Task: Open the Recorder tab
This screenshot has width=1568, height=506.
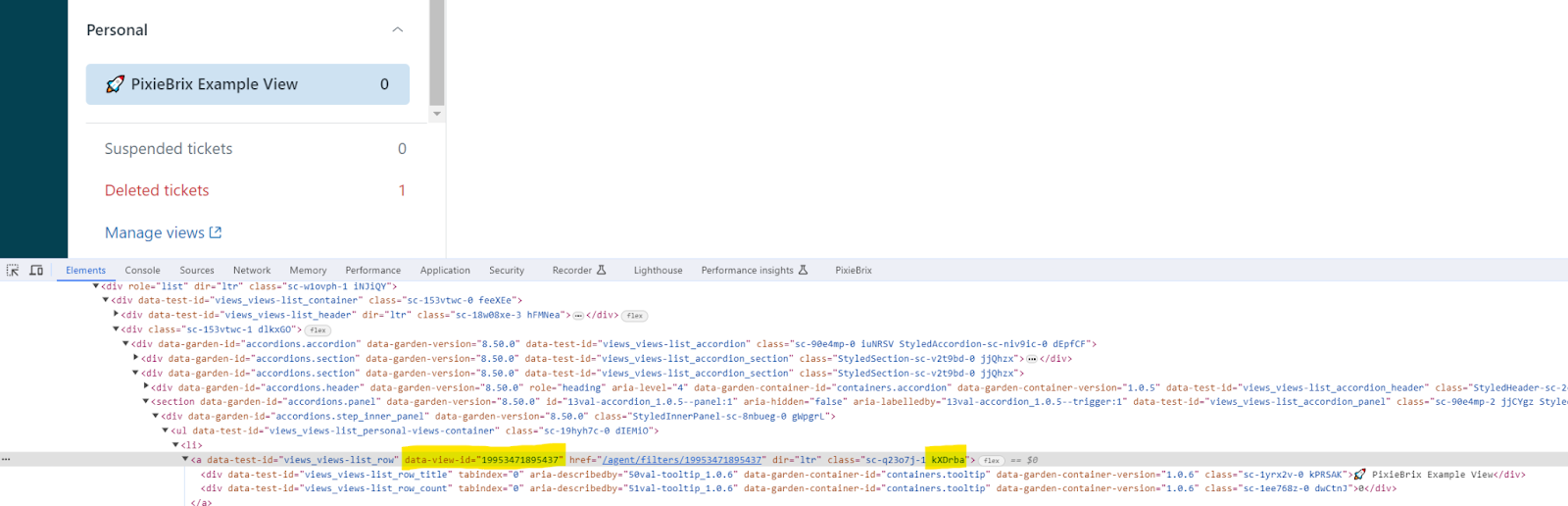Action: coord(578,271)
